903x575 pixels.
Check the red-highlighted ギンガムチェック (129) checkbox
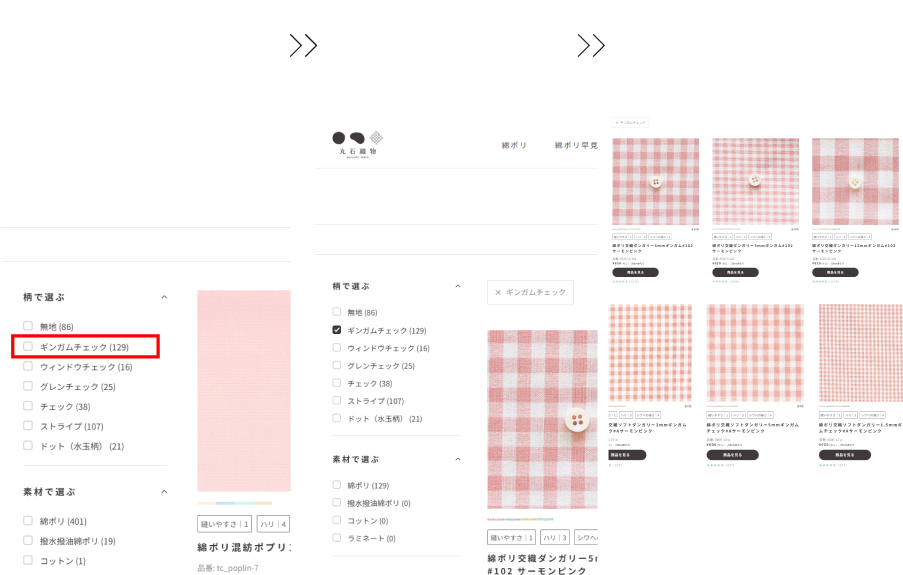click(29, 347)
